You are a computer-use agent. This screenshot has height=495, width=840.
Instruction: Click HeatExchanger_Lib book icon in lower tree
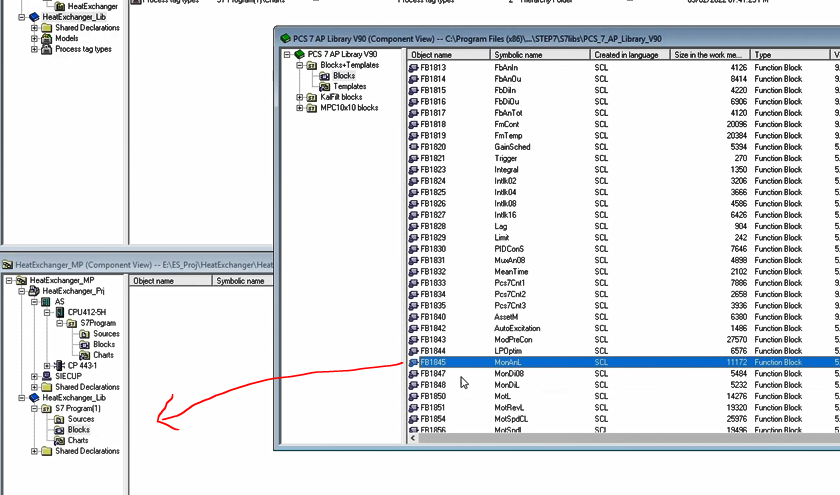pos(34,398)
